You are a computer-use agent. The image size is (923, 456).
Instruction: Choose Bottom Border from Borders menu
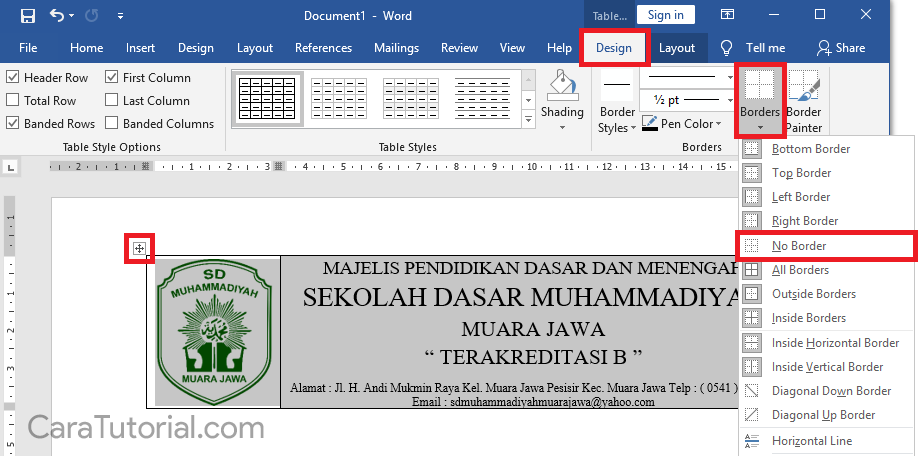[824, 149]
